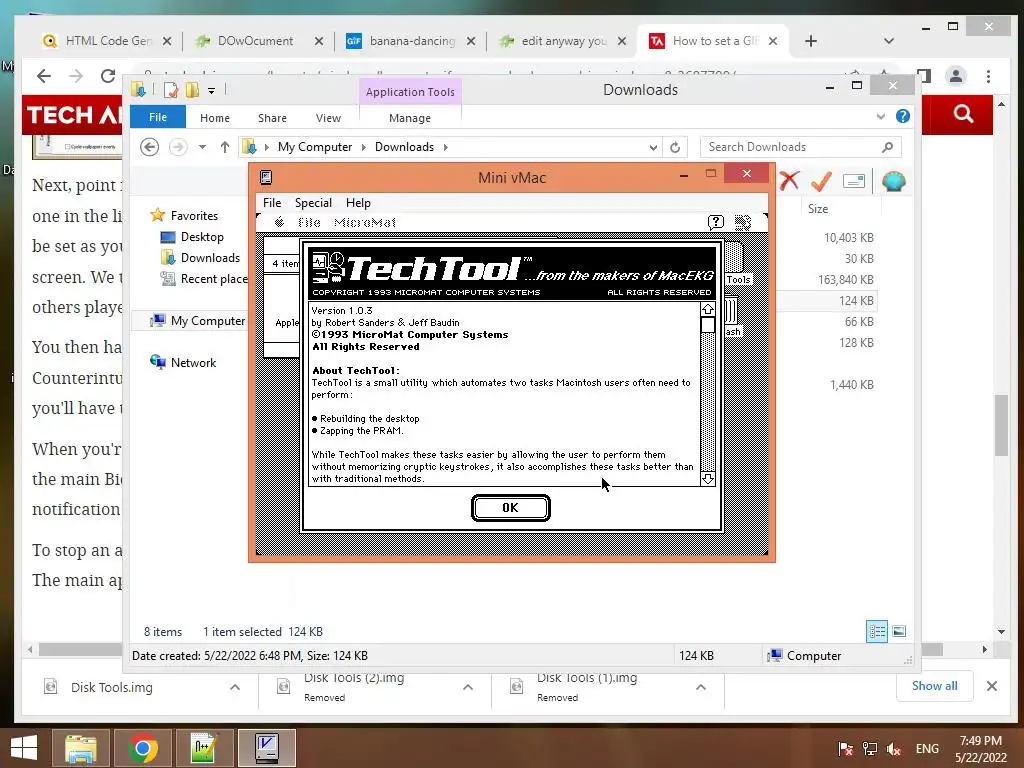The height and width of the screenshot is (768, 1024).
Task: Click the shell icon in explorer toolbar
Action: click(893, 181)
